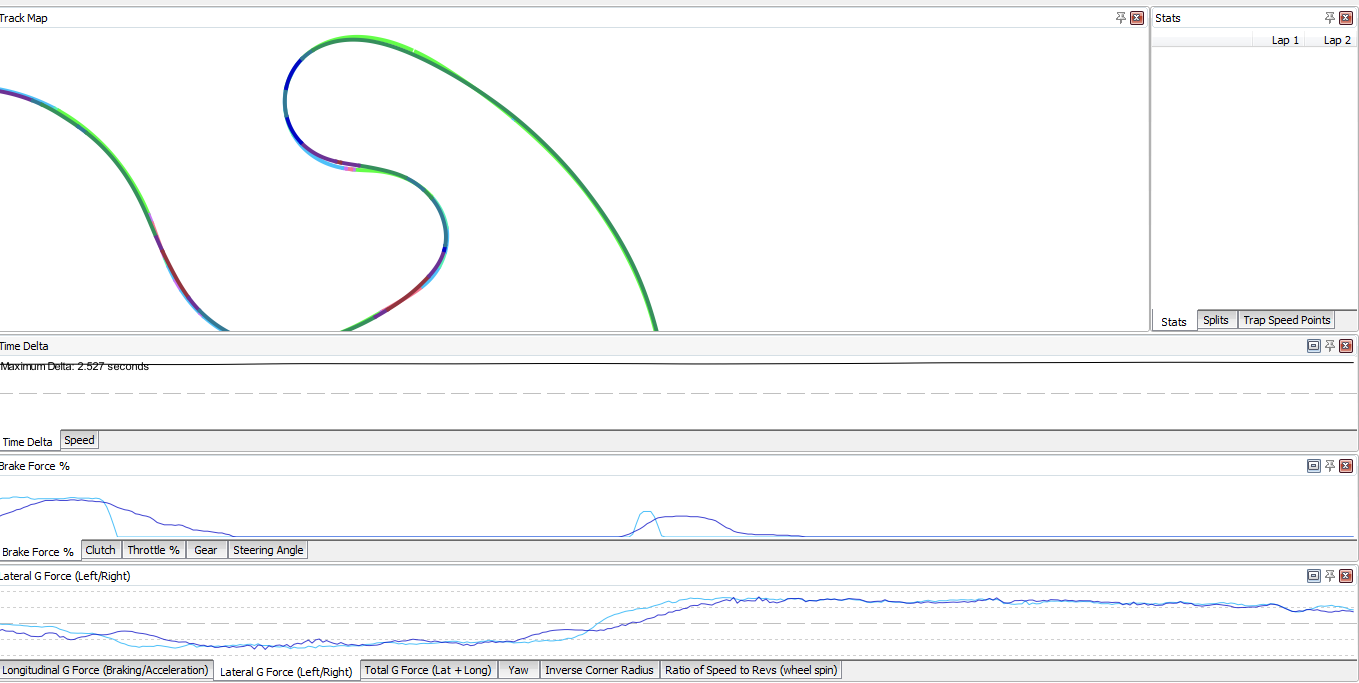Open the Trap Speed Points tab

click(x=1286, y=320)
